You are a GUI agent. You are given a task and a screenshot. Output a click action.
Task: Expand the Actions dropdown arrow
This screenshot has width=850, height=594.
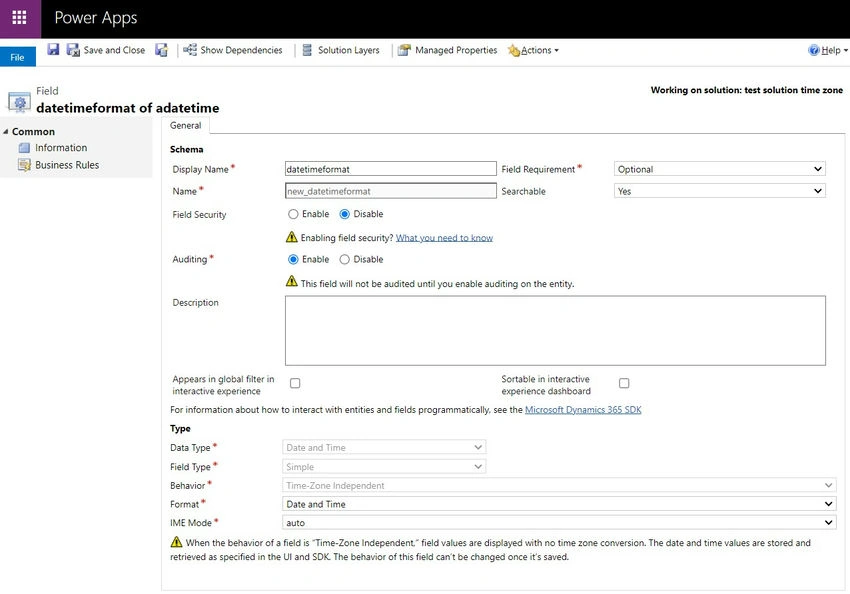point(556,50)
